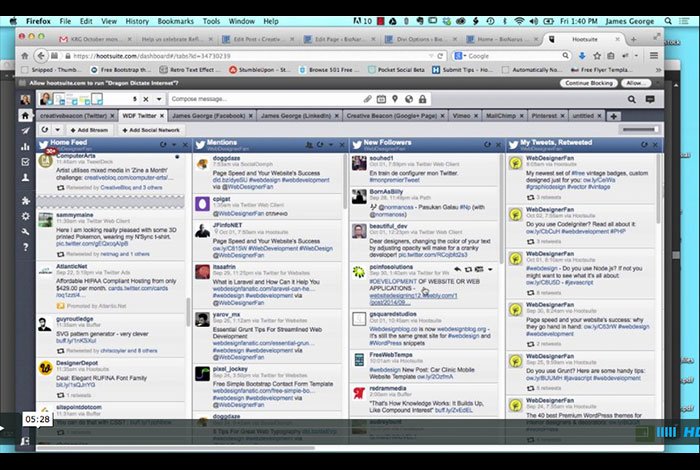
Task: Open the Streams home icon in sidebar
Action: (25, 116)
